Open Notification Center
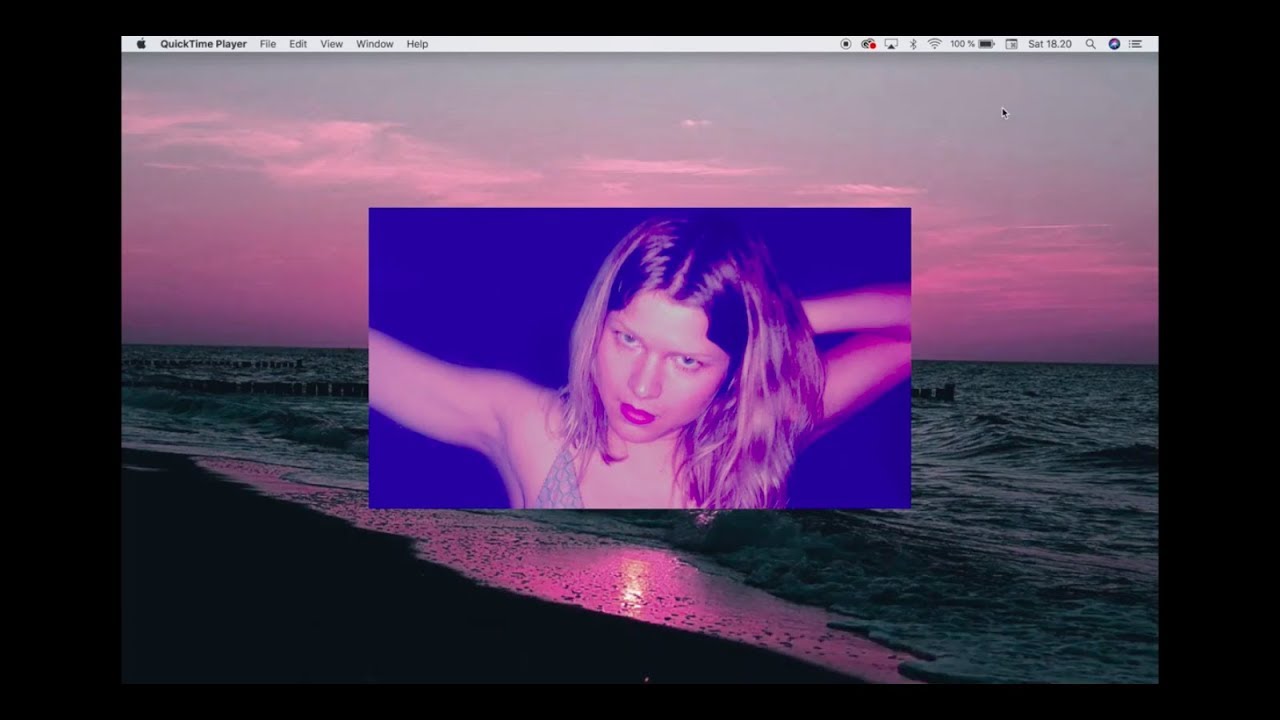Screen dimensions: 1280x720 tap(1135, 44)
